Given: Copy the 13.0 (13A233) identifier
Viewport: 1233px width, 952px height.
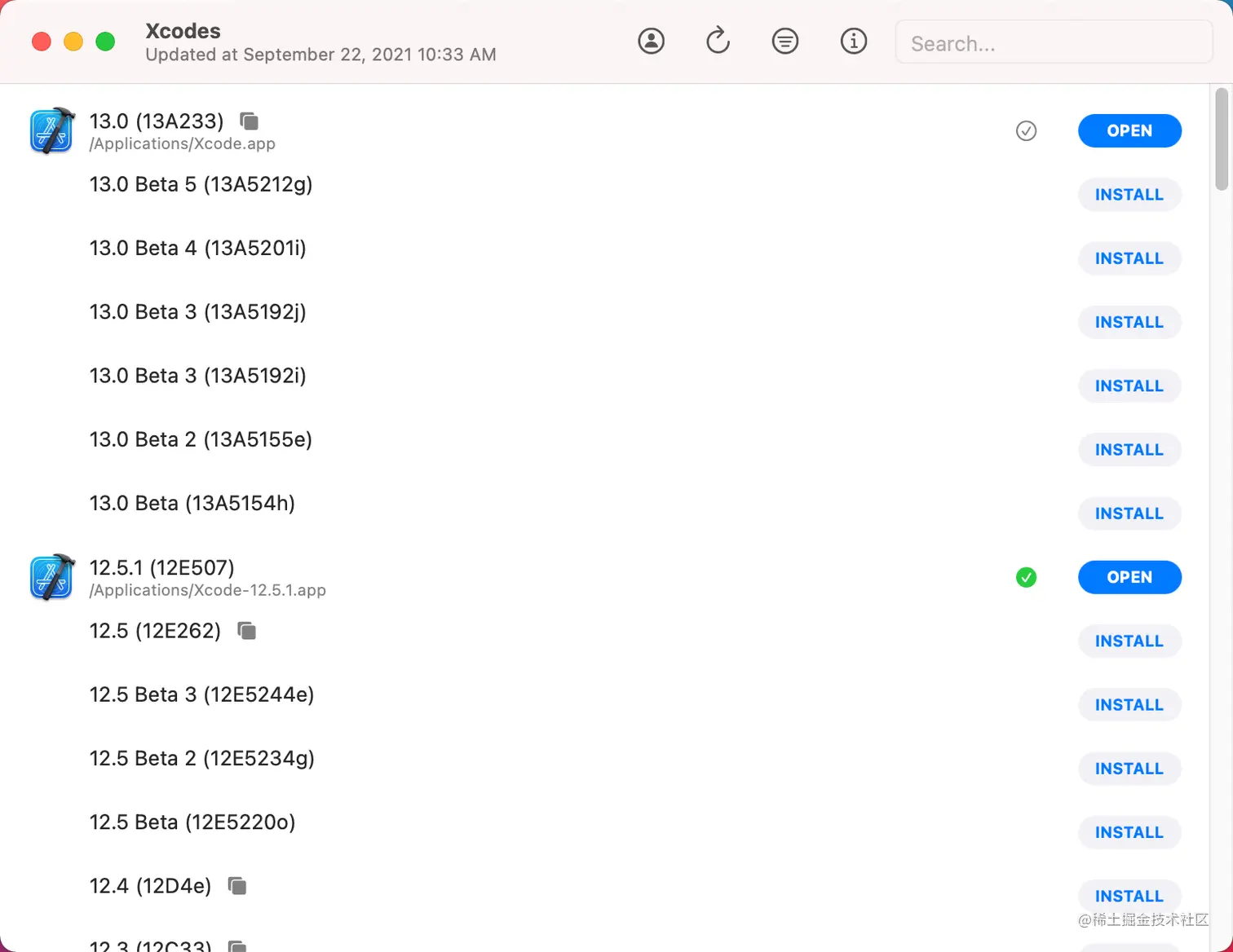Looking at the screenshot, I should pyautogui.click(x=250, y=121).
